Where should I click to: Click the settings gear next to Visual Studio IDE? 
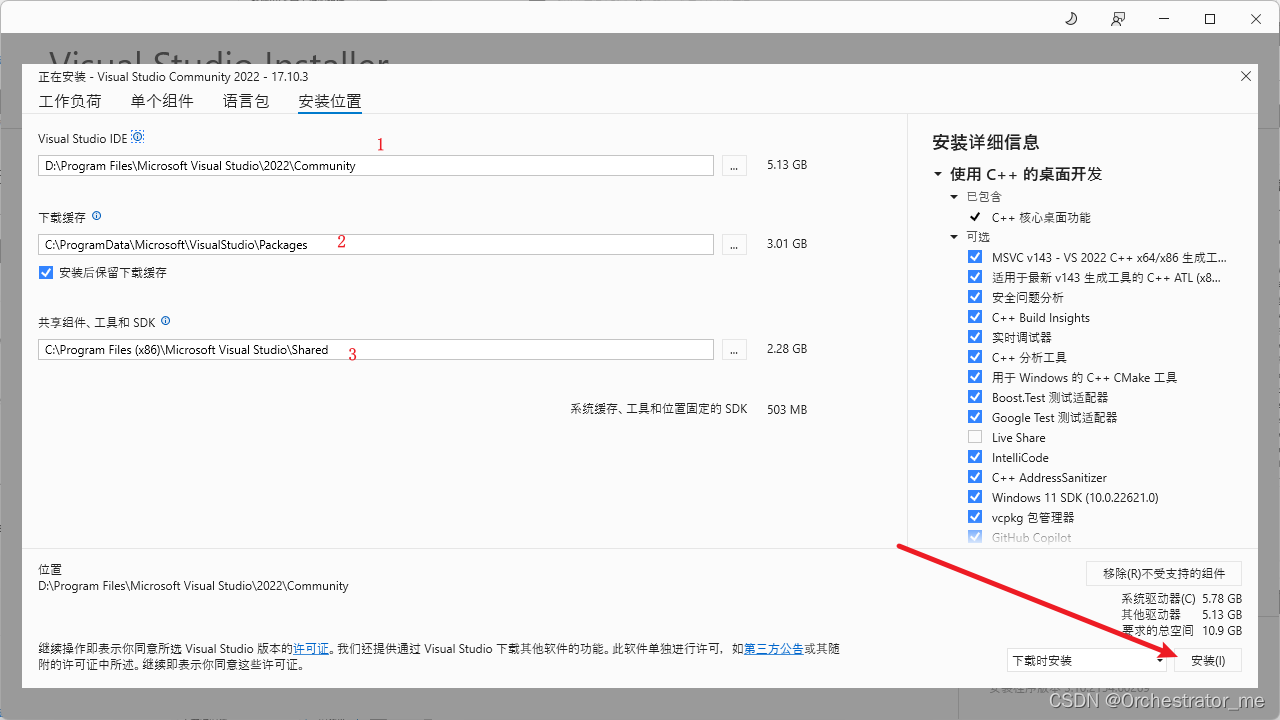click(138, 137)
